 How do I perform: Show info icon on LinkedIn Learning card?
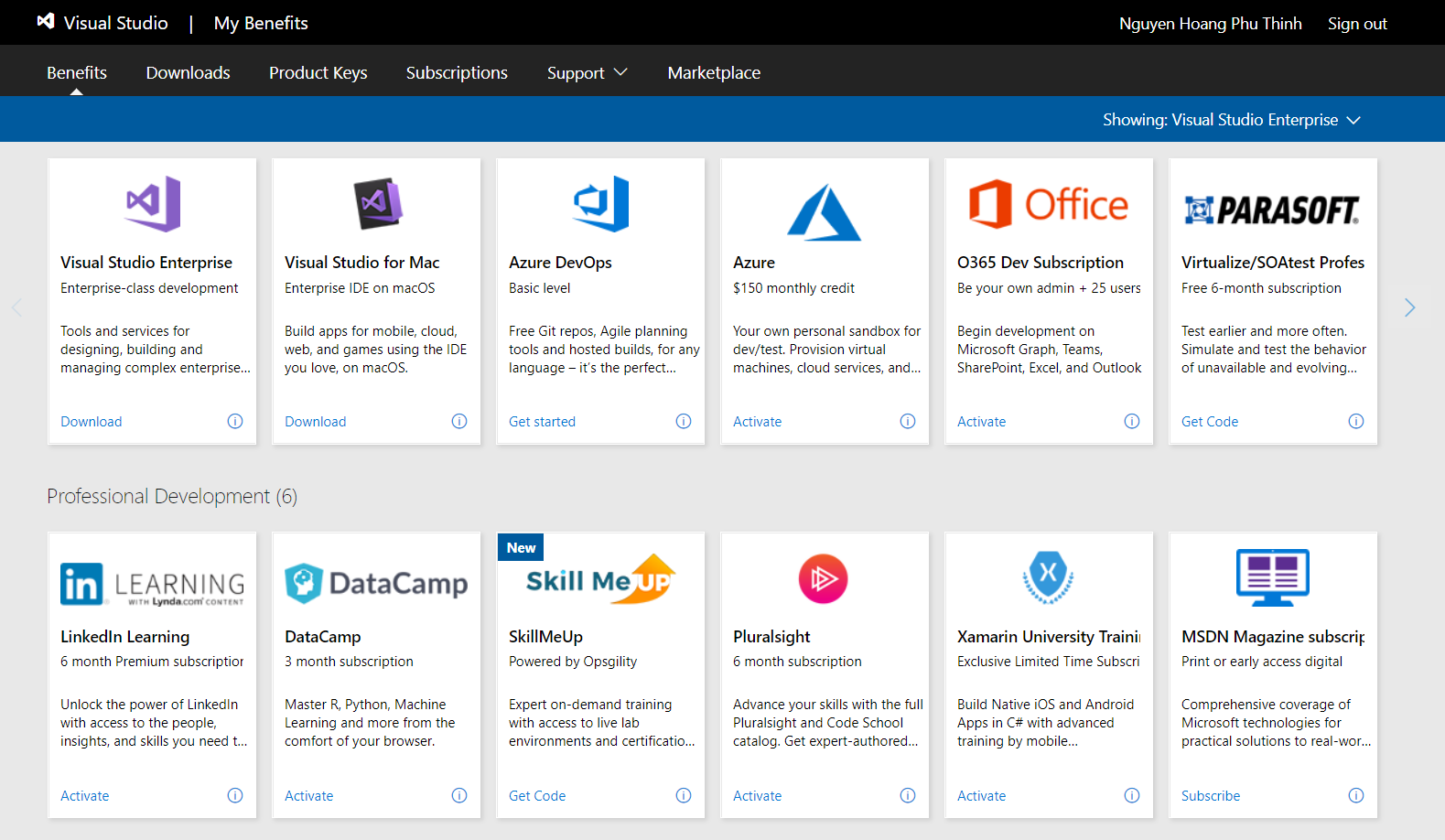(235, 795)
